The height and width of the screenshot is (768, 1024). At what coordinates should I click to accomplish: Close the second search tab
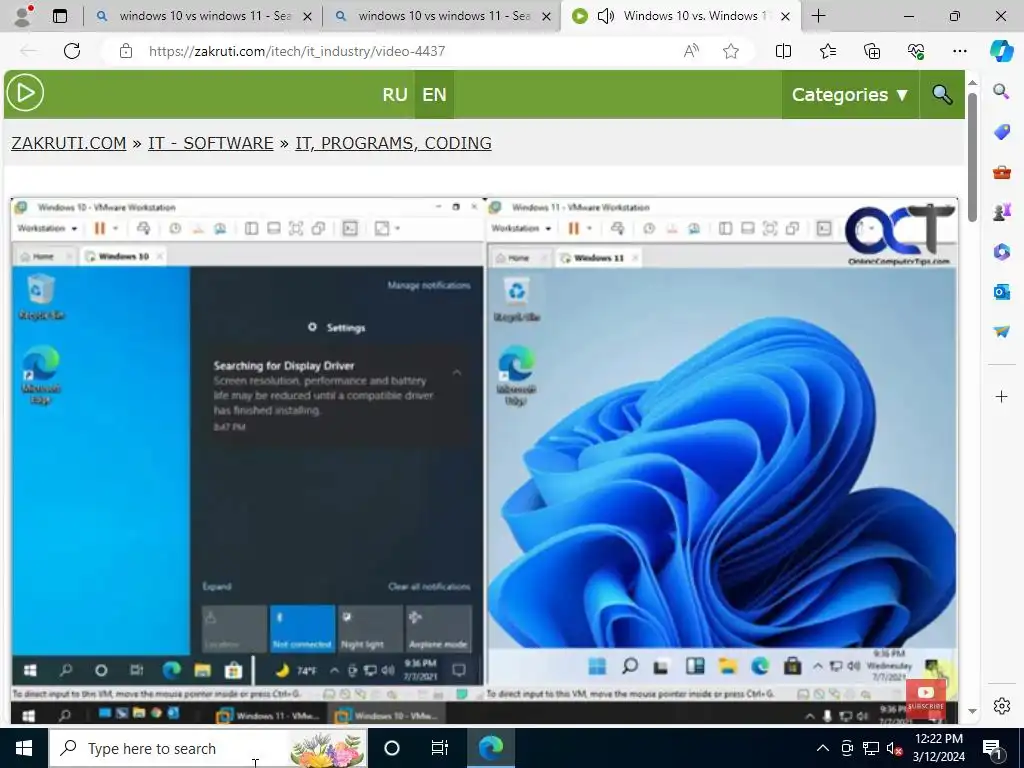pos(547,16)
